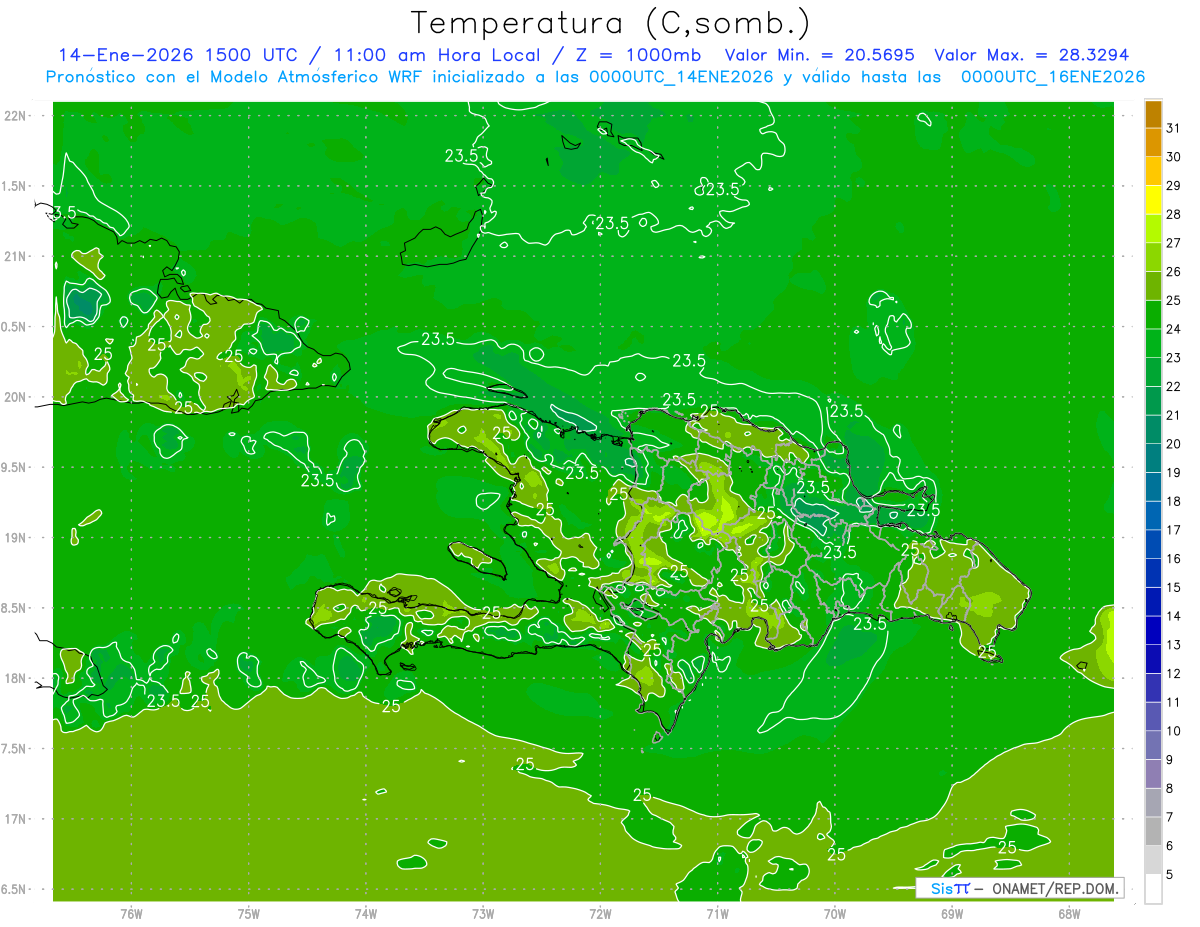Pick the dark blue swatch between 13 and 14
This screenshot has width=1200, height=927.
tap(1153, 630)
